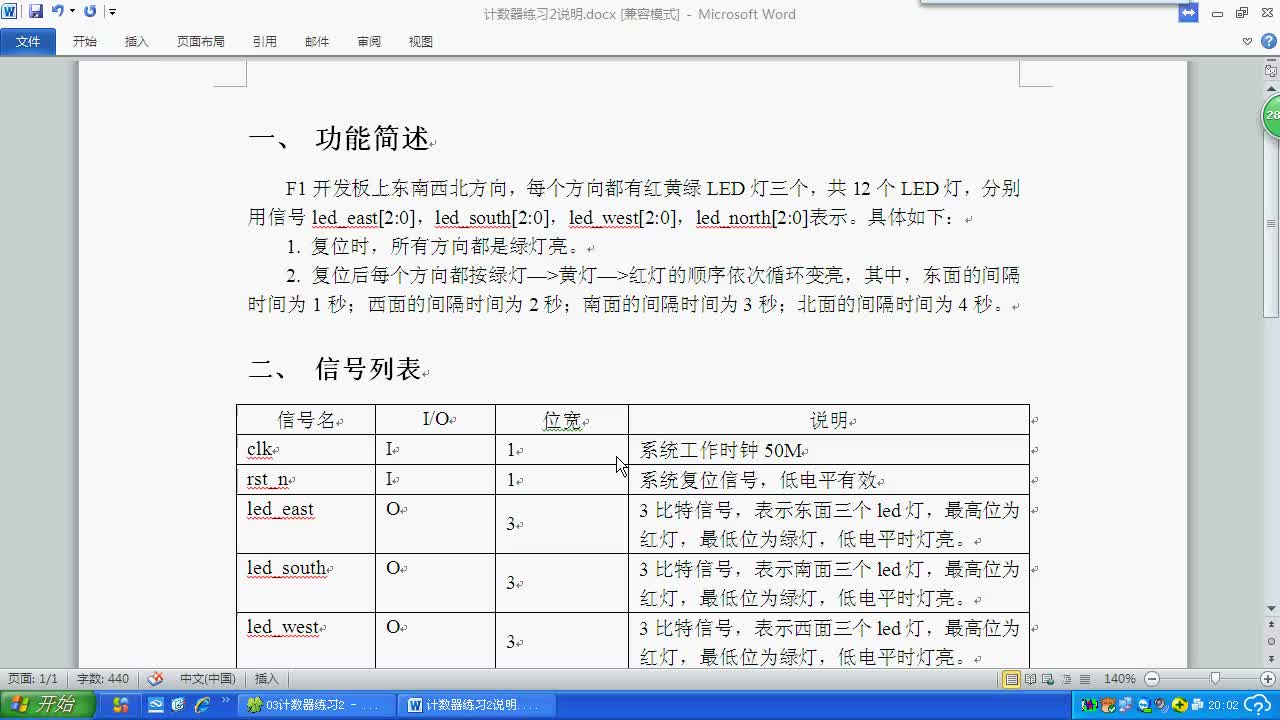
Task: Switch to Draft view
Action: 1085,679
